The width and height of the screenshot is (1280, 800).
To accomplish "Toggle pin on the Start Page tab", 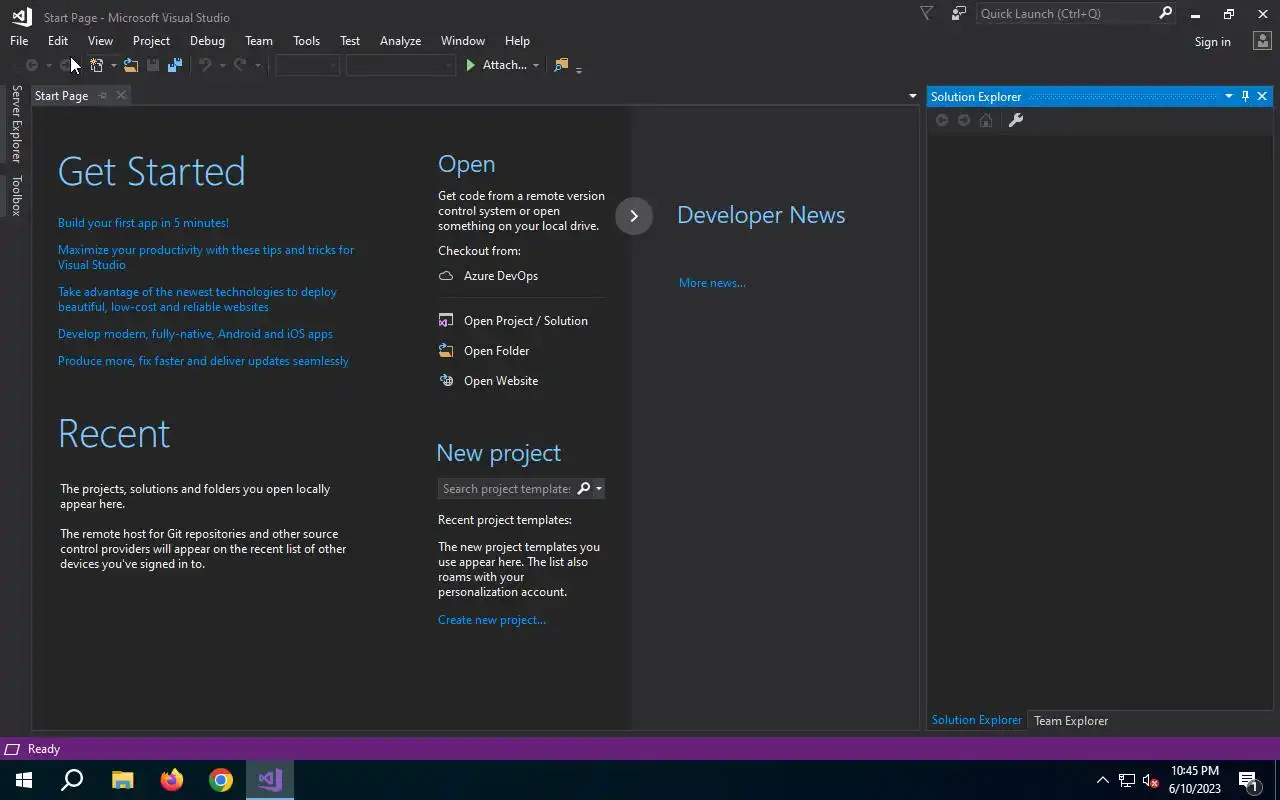I will (x=102, y=95).
